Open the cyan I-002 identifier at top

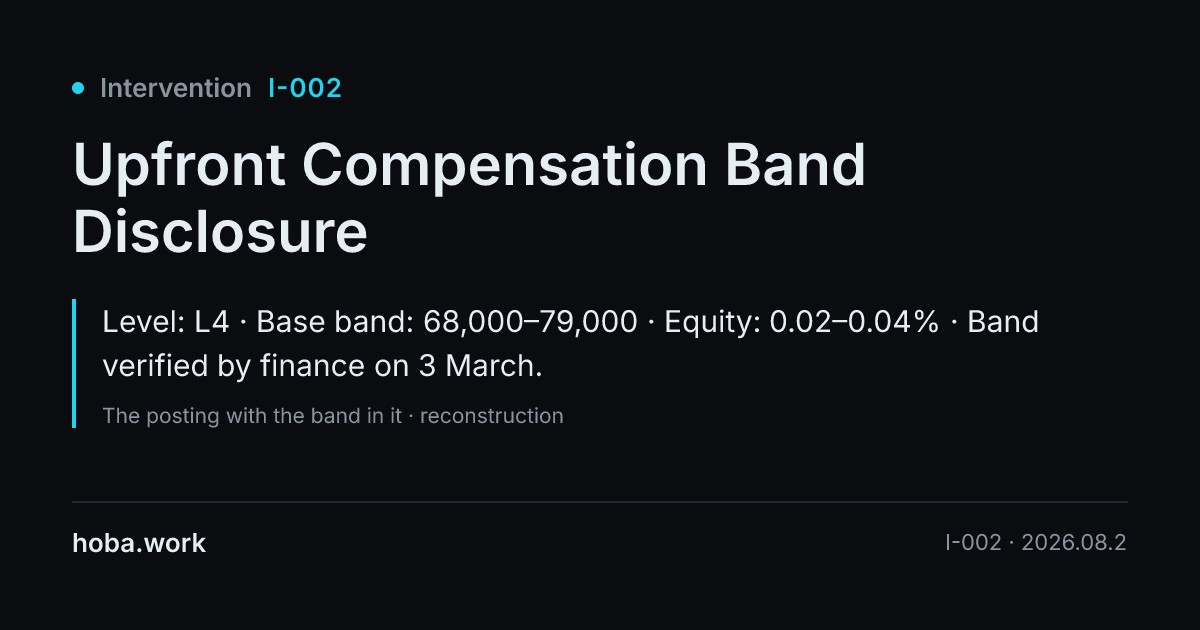[305, 88]
